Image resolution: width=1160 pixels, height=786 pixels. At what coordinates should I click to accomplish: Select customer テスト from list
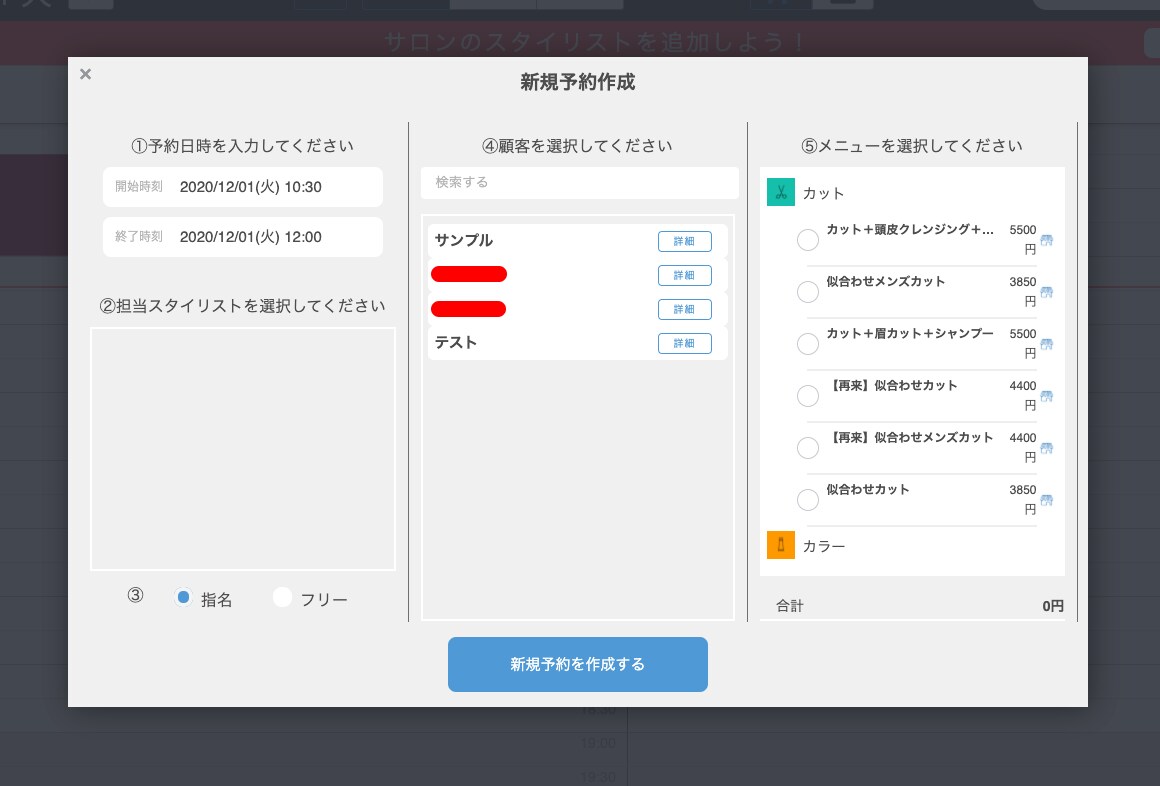click(x=578, y=343)
